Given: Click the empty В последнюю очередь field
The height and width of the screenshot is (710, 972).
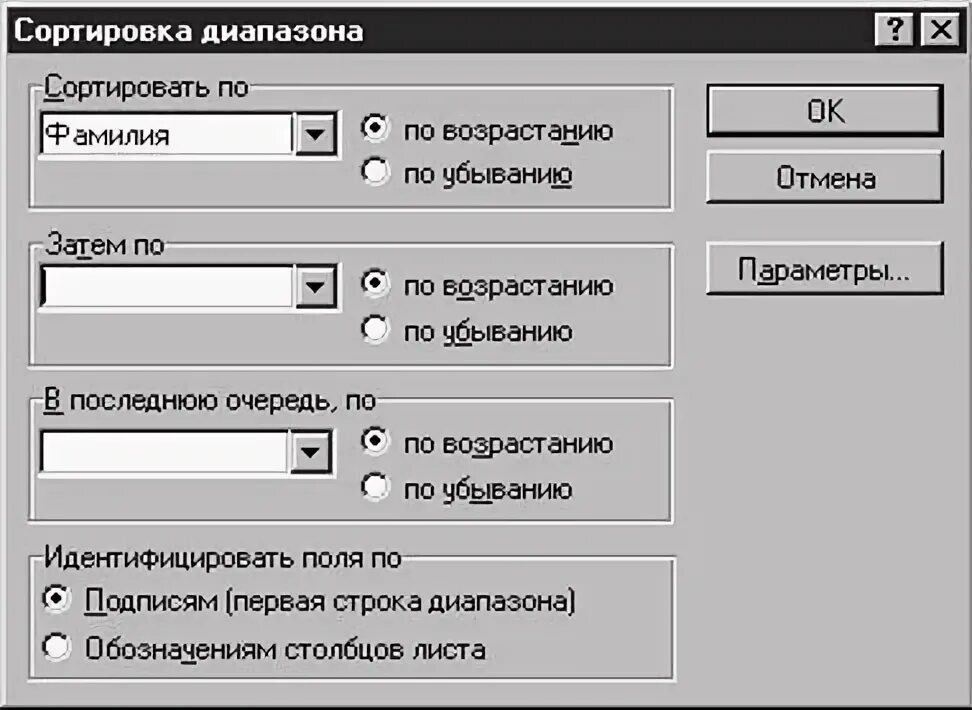Looking at the screenshot, I should pyautogui.click(x=164, y=451).
